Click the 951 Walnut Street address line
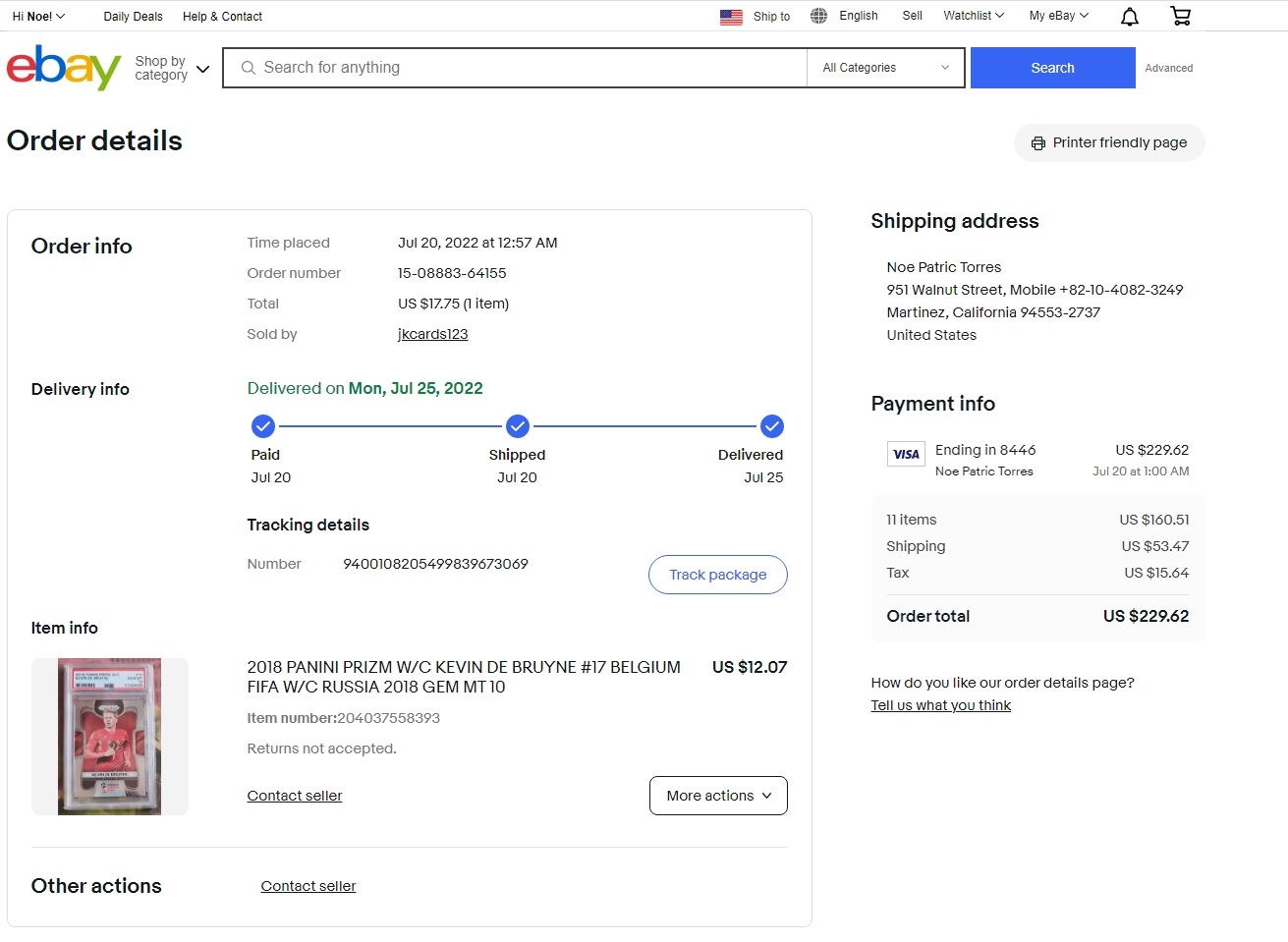The image size is (1288, 942). pyautogui.click(x=1035, y=290)
